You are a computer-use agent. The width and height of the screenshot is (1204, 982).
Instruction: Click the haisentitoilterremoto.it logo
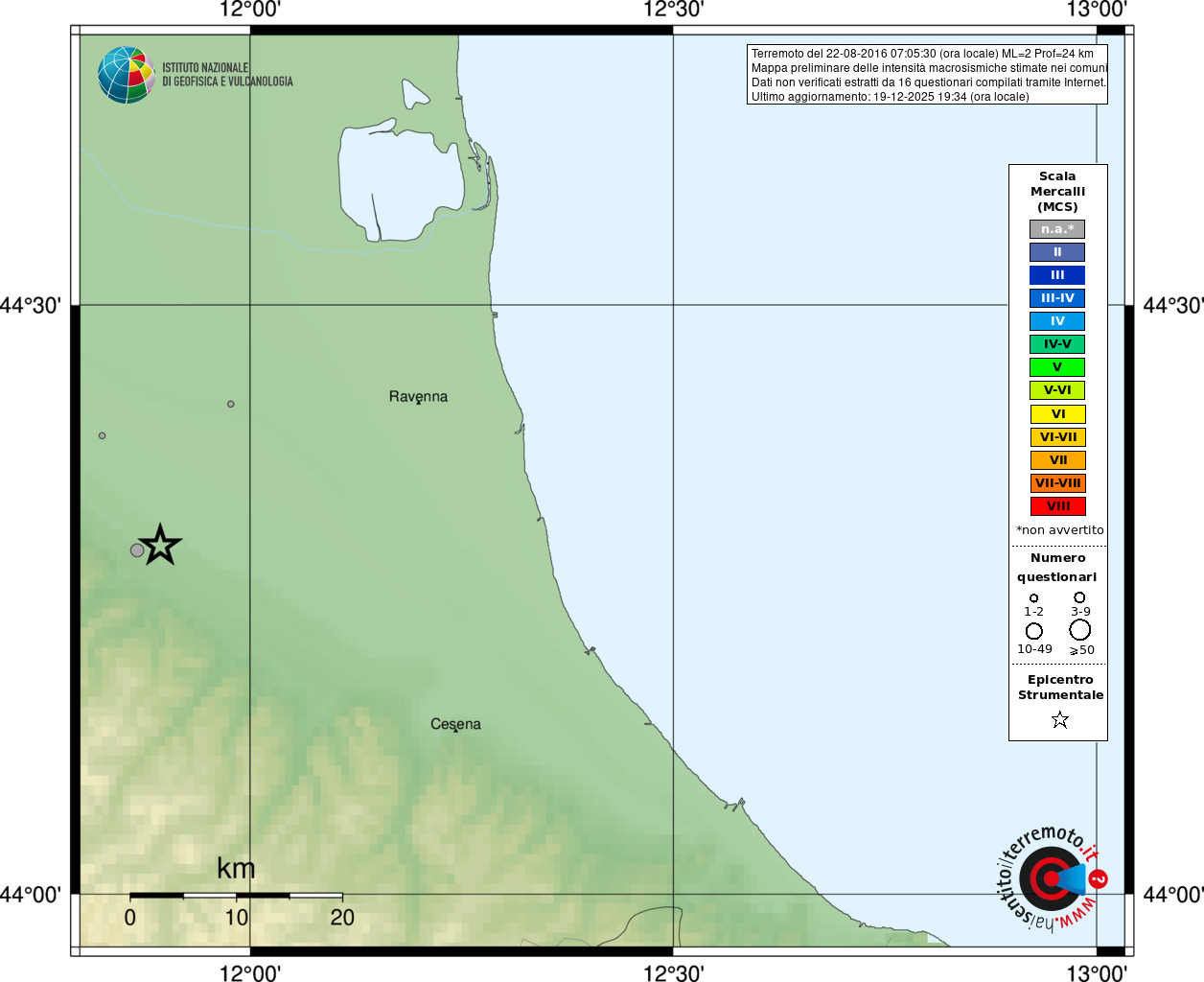tap(1052, 877)
